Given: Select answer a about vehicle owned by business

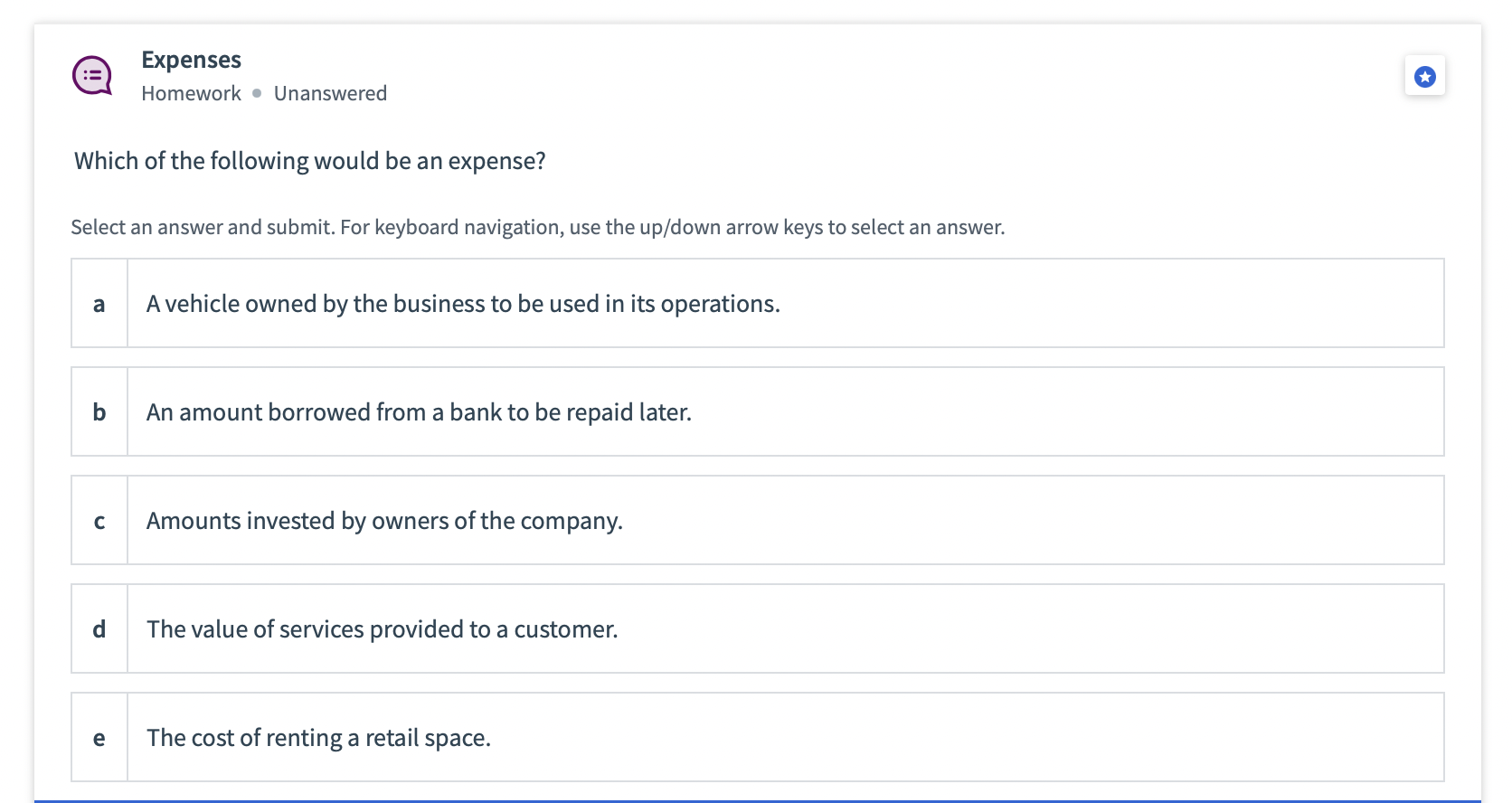Looking at the screenshot, I should [x=757, y=303].
